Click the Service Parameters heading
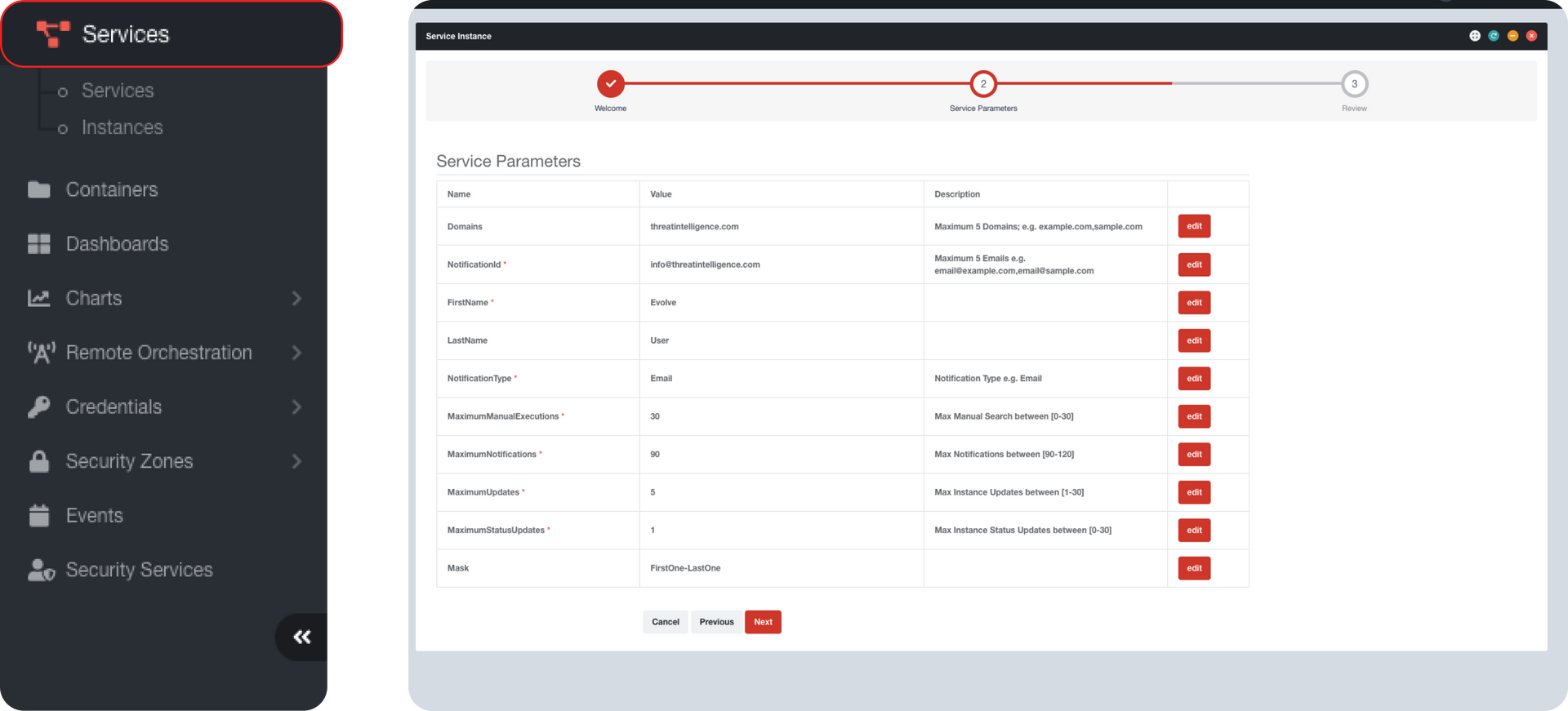 508,162
